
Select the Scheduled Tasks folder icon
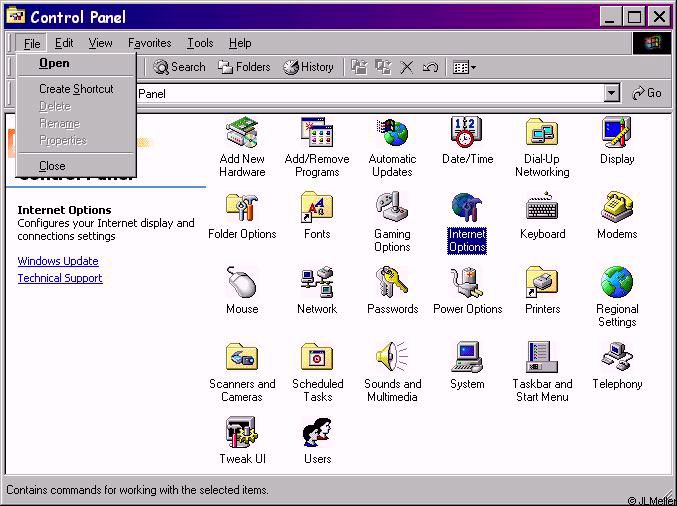(x=317, y=357)
